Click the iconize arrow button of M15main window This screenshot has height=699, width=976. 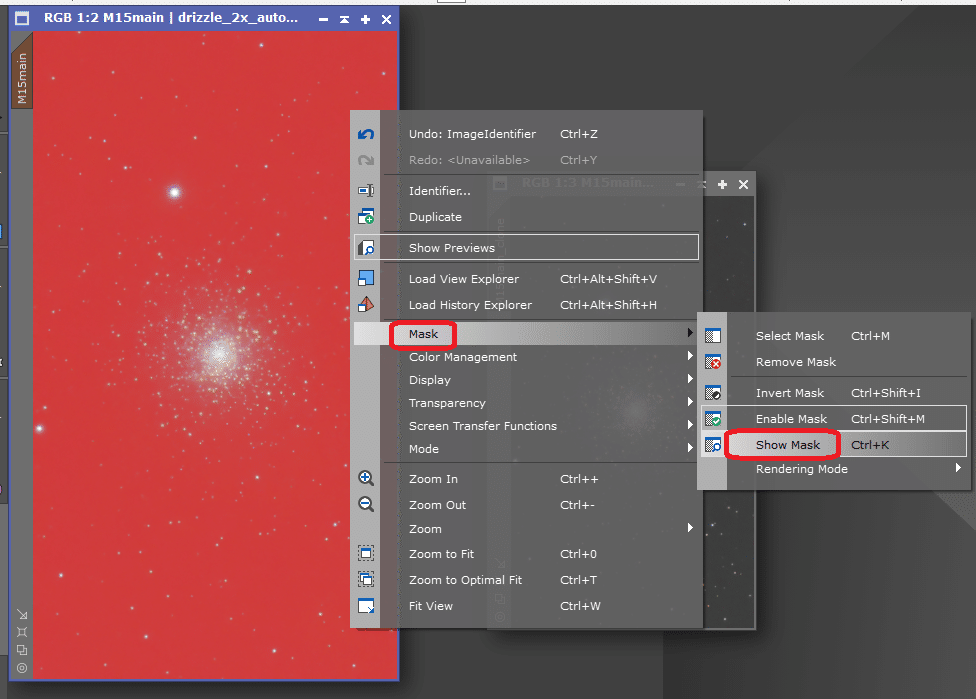tap(344, 19)
